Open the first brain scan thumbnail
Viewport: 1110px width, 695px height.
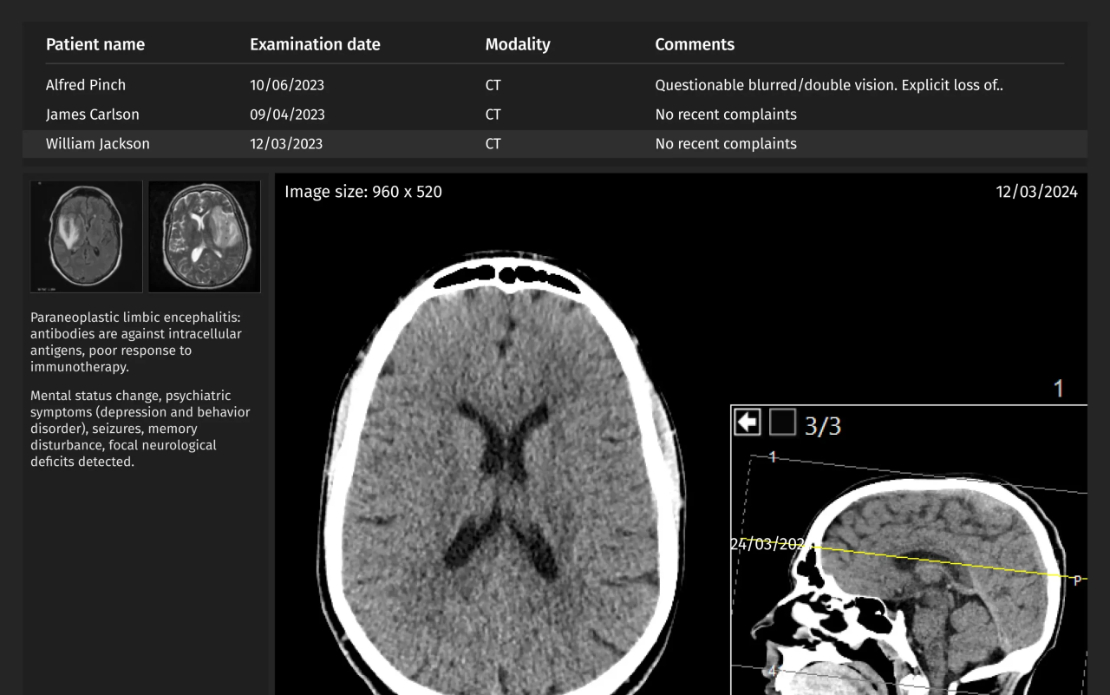click(86, 236)
